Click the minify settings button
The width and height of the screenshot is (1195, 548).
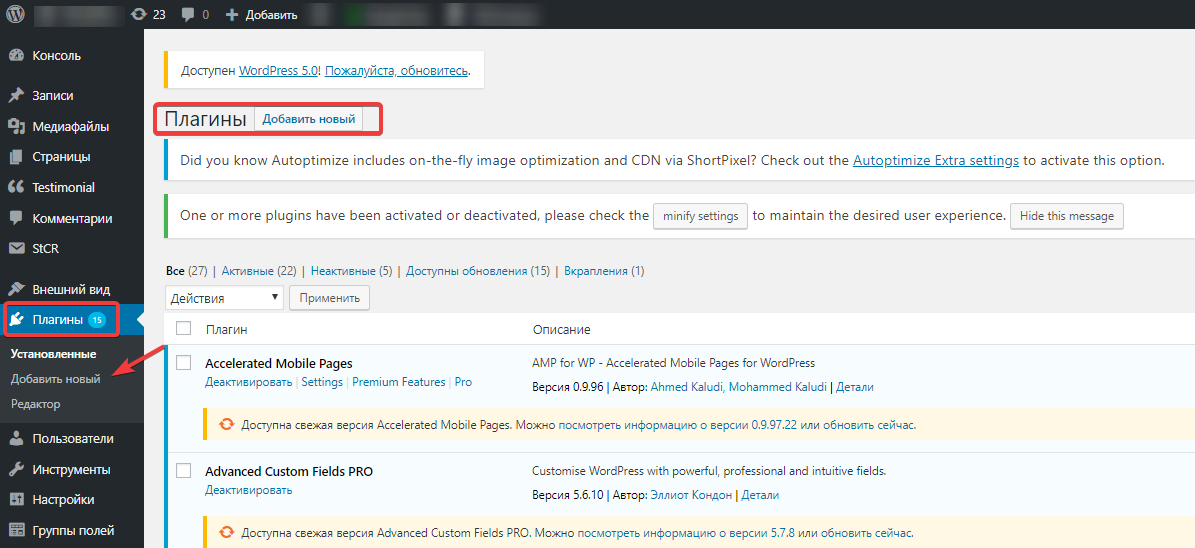tap(700, 216)
